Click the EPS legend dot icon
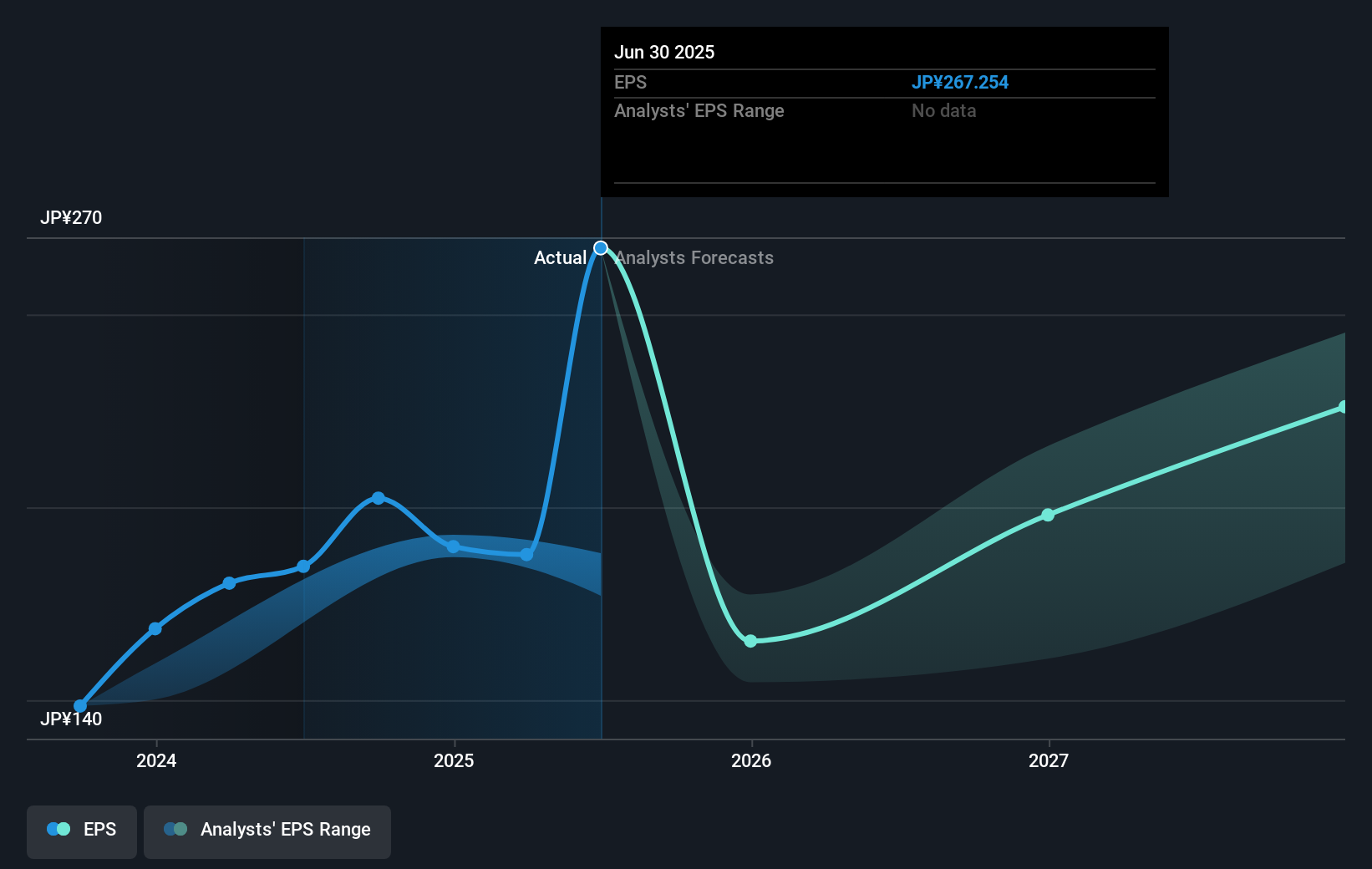 coord(57,828)
